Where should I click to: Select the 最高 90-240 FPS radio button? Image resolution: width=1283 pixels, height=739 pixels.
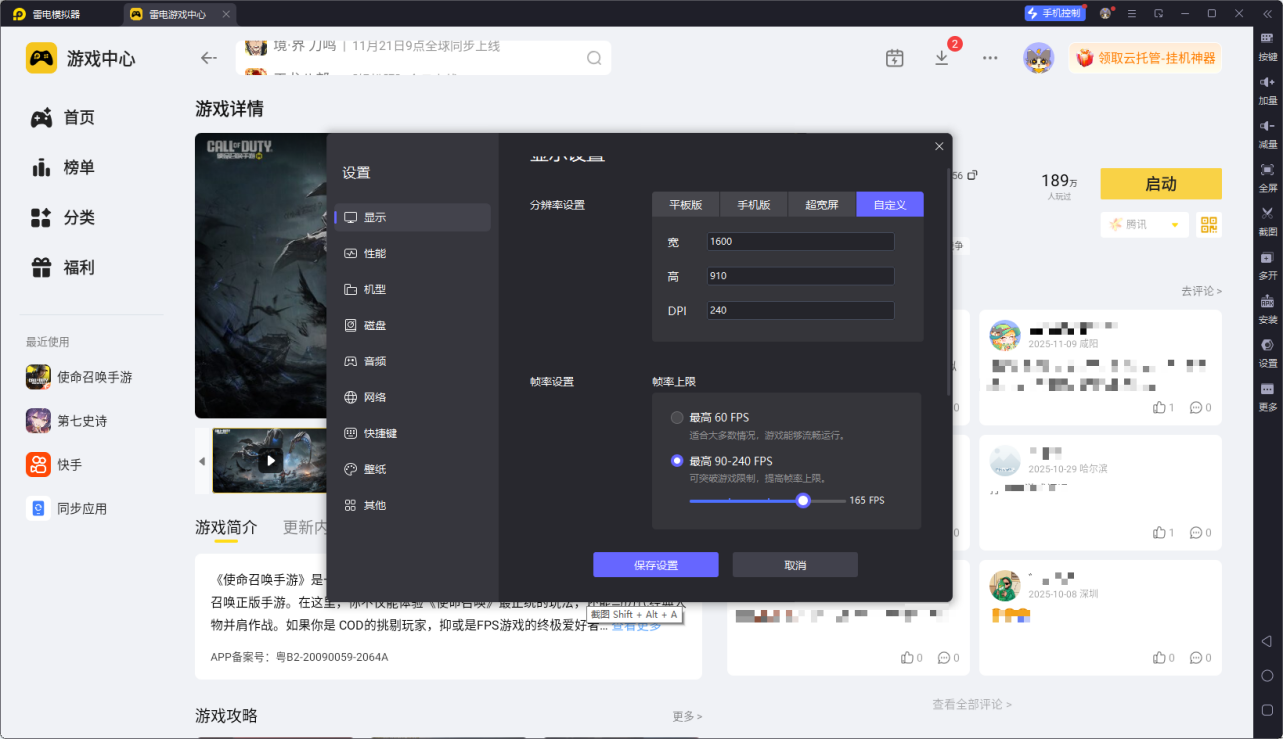coord(677,461)
